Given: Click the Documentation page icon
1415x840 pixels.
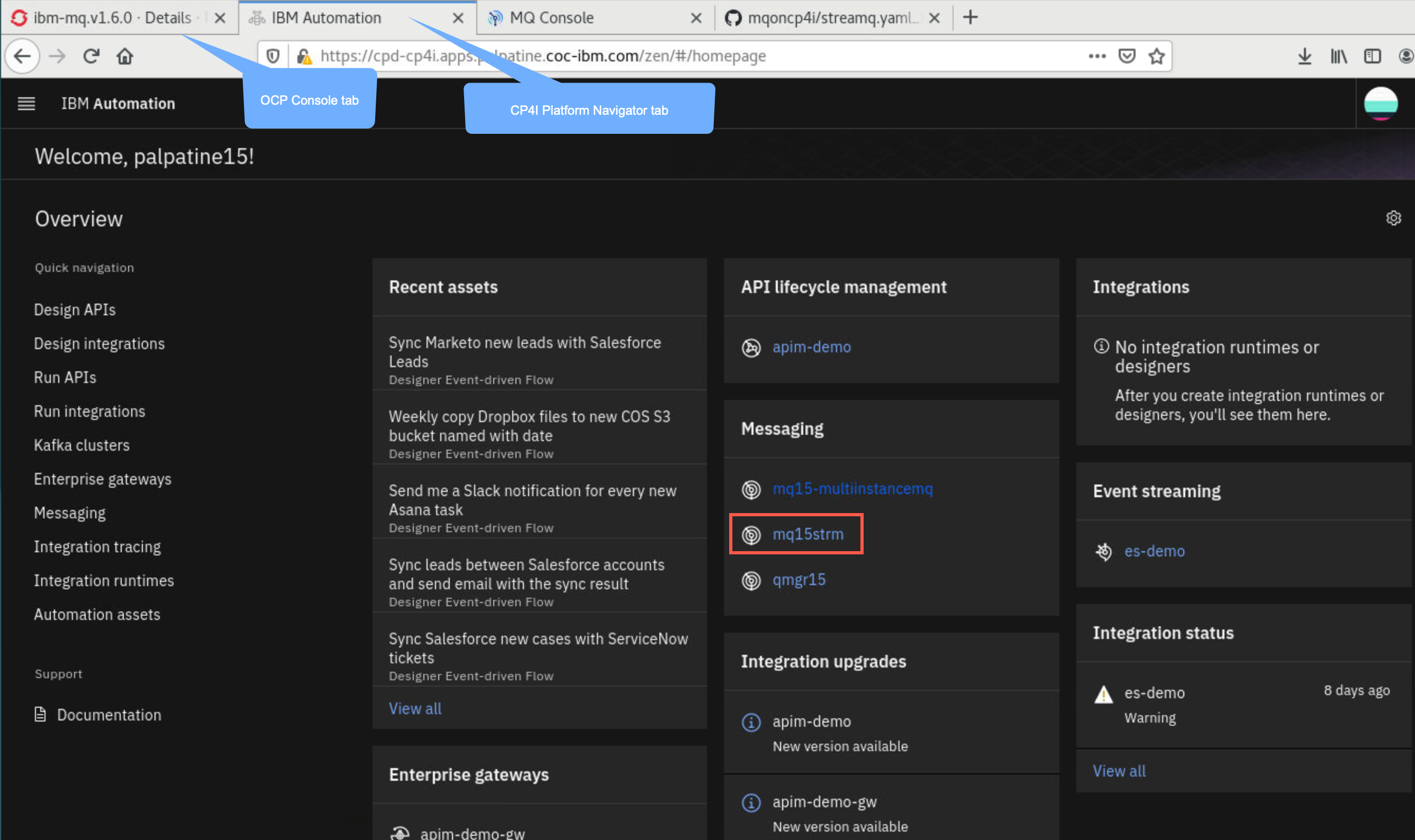Looking at the screenshot, I should click(40, 714).
